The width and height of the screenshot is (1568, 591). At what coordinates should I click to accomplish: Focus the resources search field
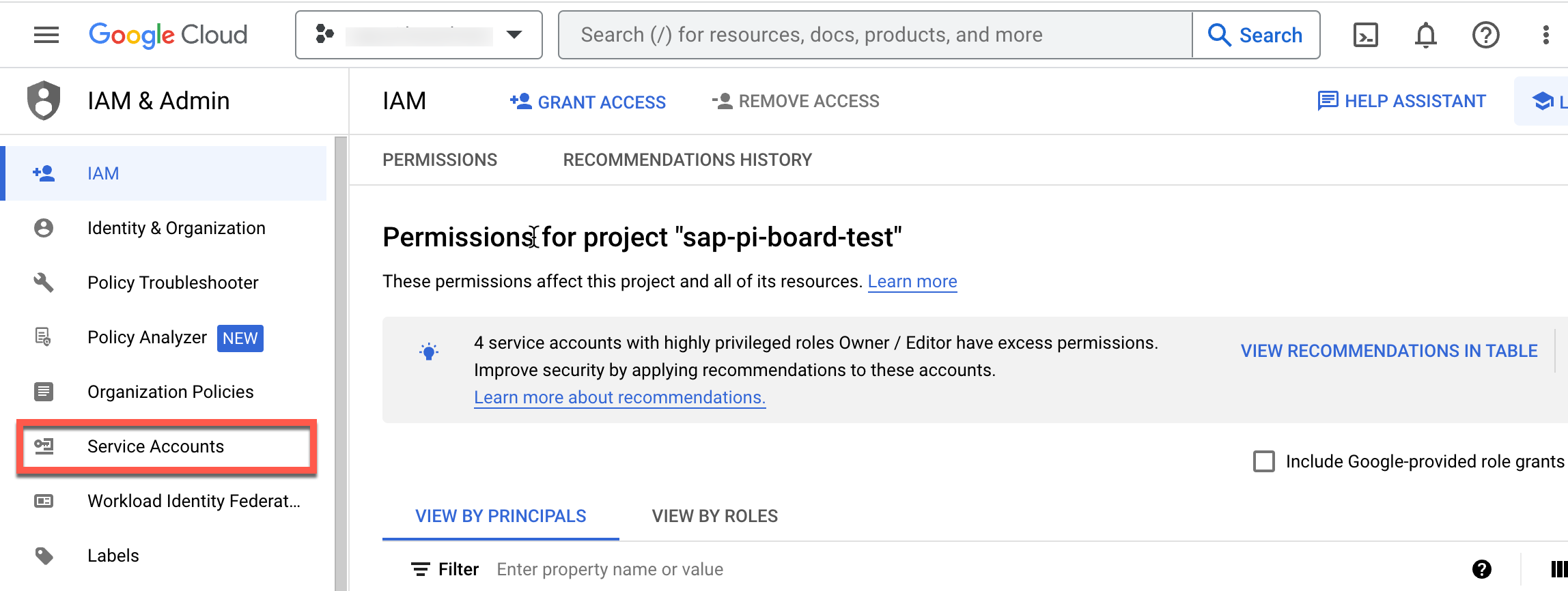(876, 35)
